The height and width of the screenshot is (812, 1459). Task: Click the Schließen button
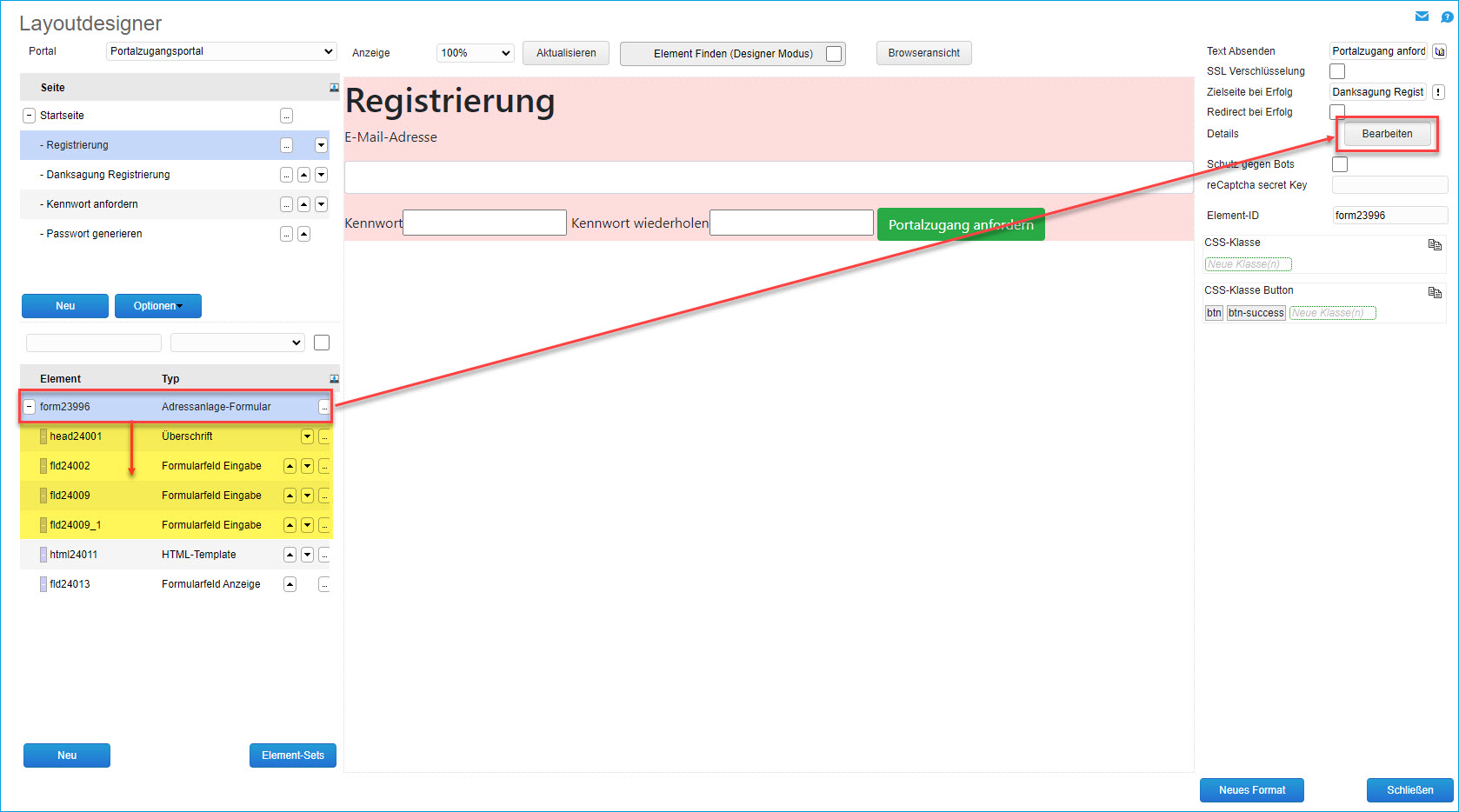click(1410, 790)
